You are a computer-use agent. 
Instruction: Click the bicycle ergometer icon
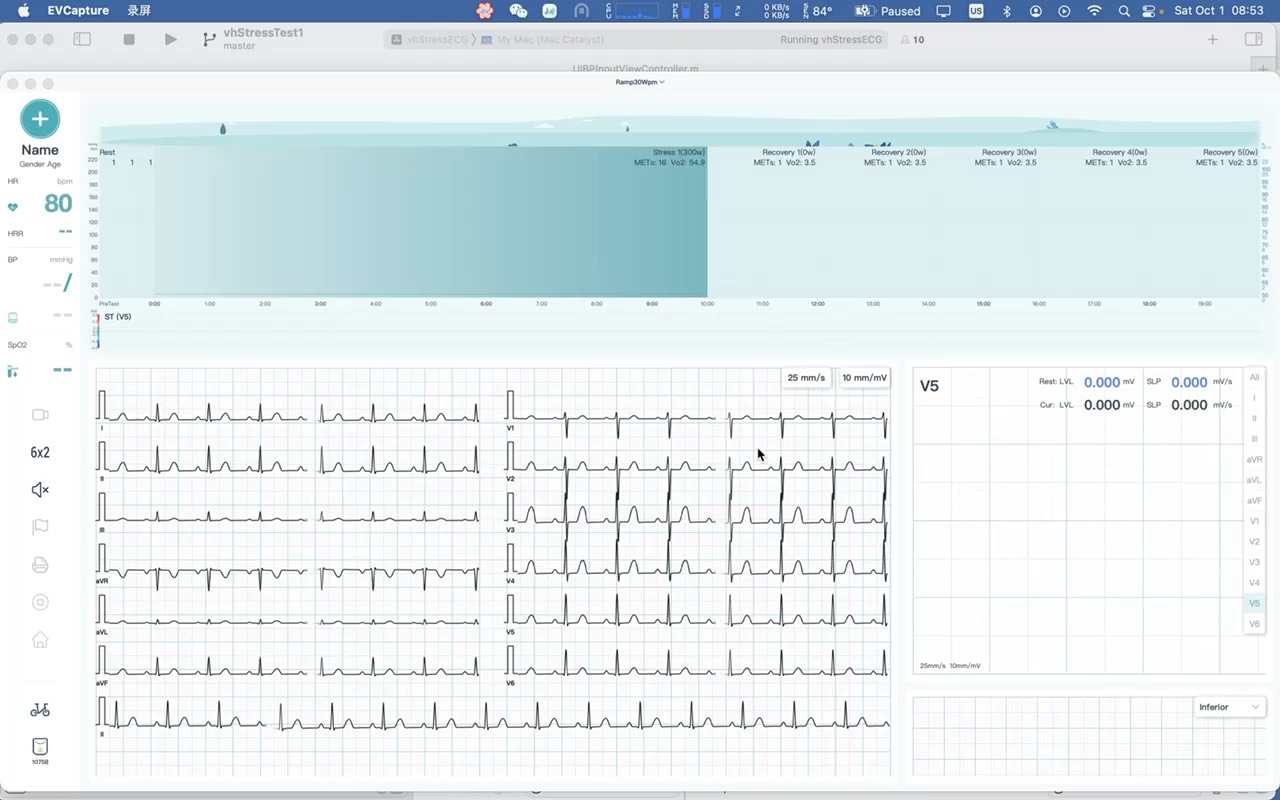(x=40, y=710)
